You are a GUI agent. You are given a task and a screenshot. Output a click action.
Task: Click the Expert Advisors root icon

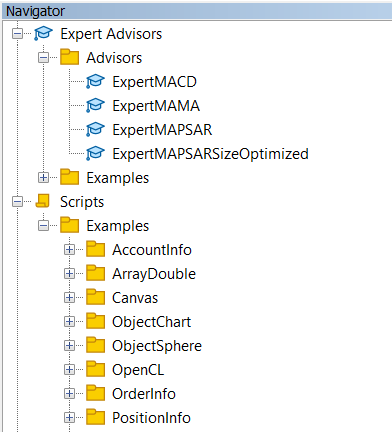43,34
